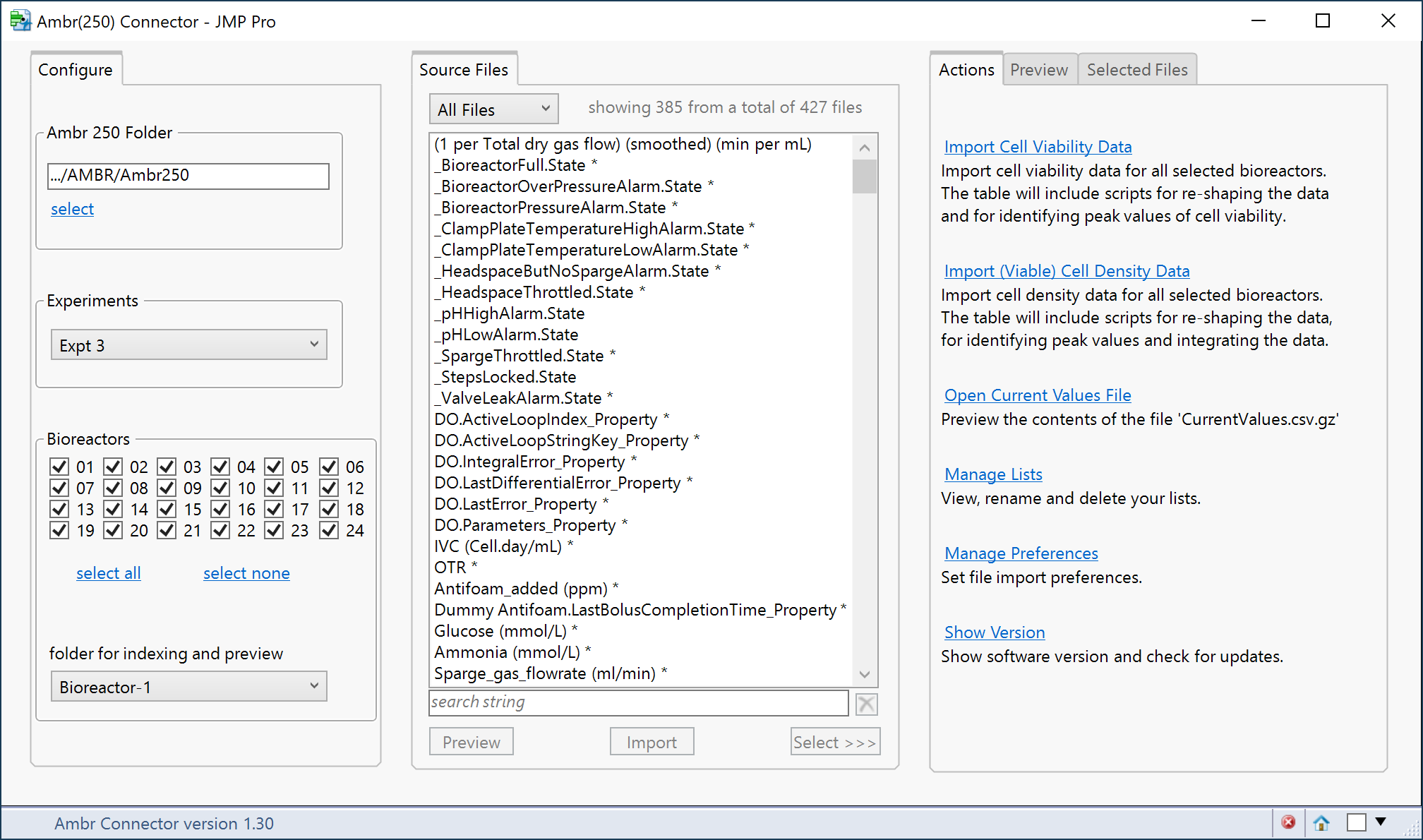The image size is (1423, 840).
Task: Open the Expt 3 experiments dropdown
Action: point(189,345)
